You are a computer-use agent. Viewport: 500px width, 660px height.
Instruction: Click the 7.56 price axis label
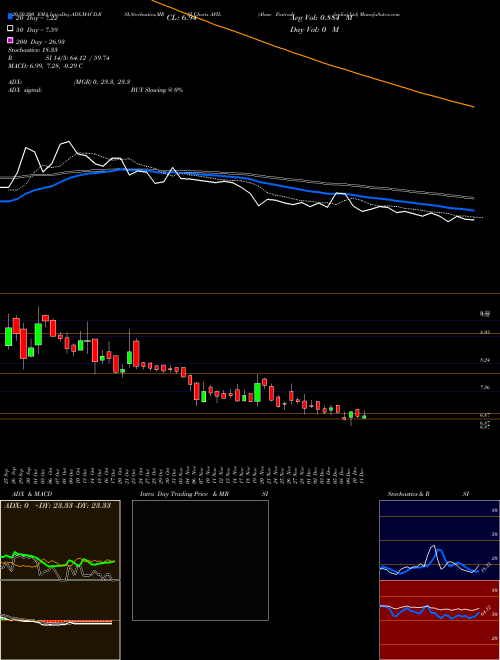click(484, 388)
